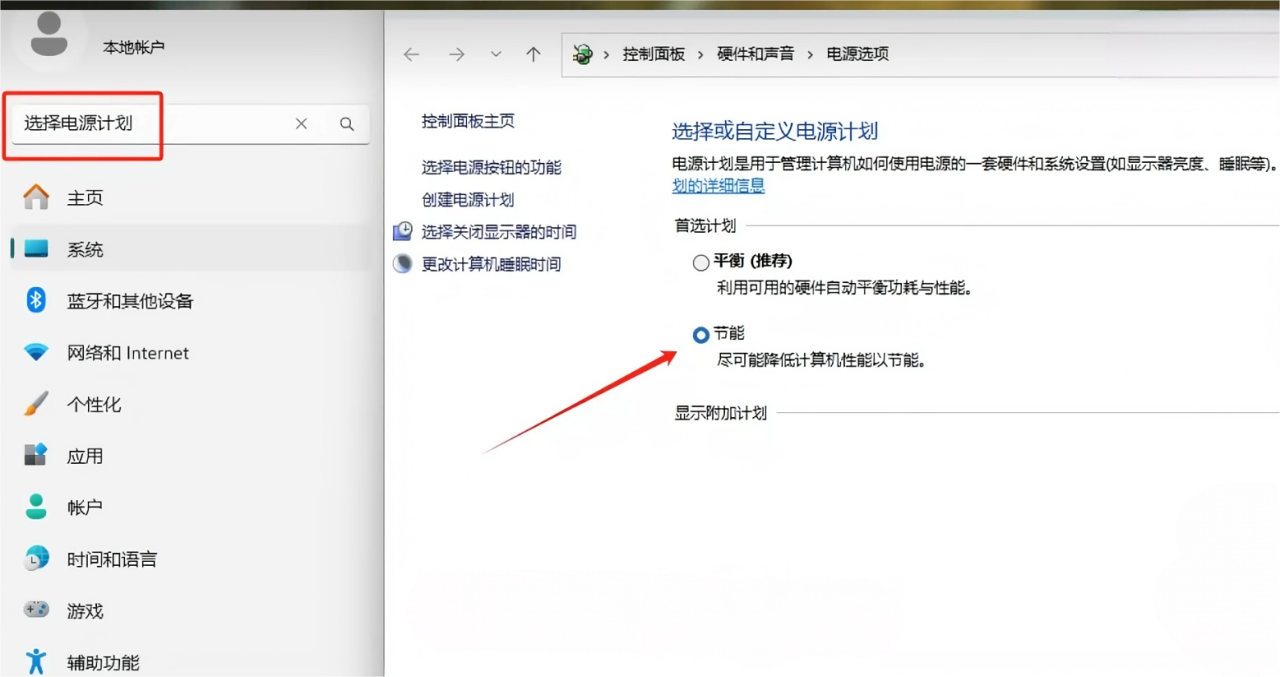Open 选择电源按钮的功能 link
1280x677 pixels.
point(491,168)
